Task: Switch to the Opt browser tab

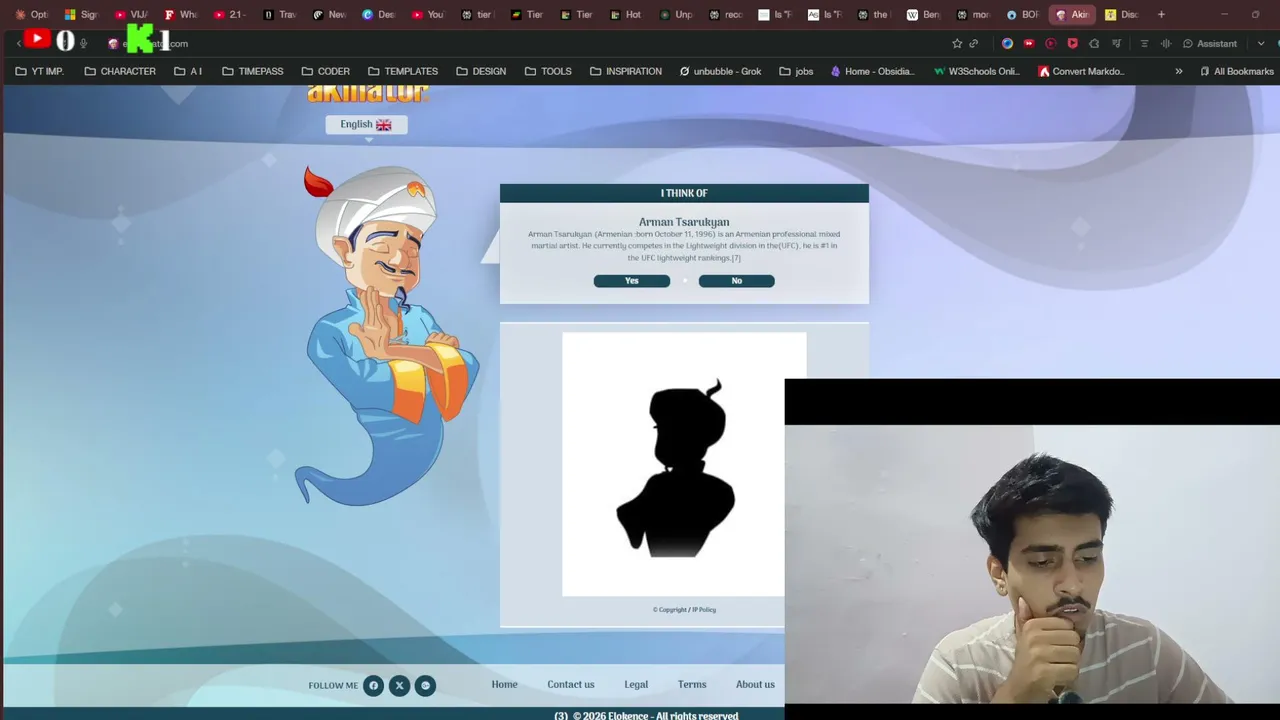Action: pyautogui.click(x=33, y=15)
